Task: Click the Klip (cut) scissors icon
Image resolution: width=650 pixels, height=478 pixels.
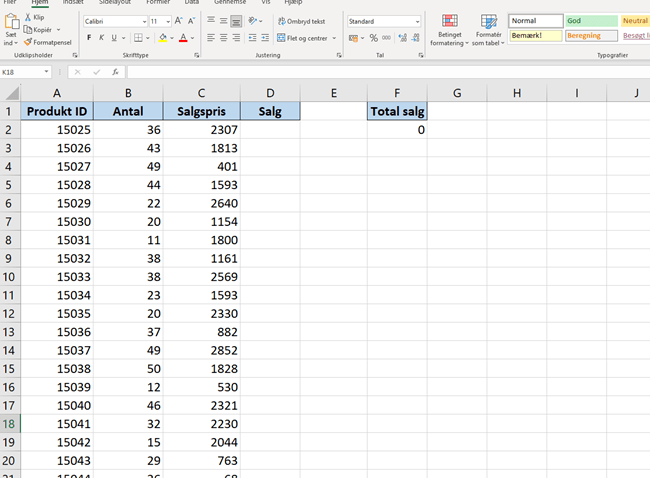Action: click(28, 18)
